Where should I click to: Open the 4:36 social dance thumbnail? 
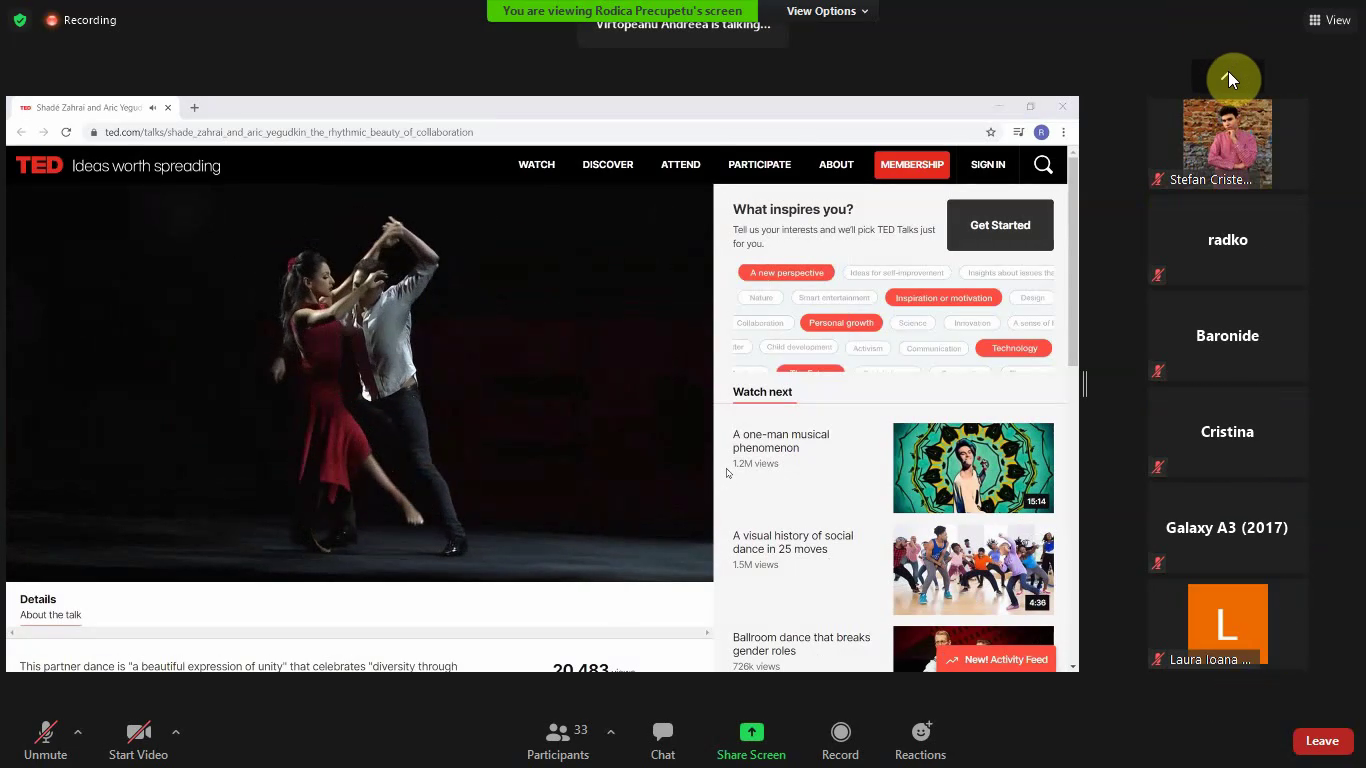973,569
